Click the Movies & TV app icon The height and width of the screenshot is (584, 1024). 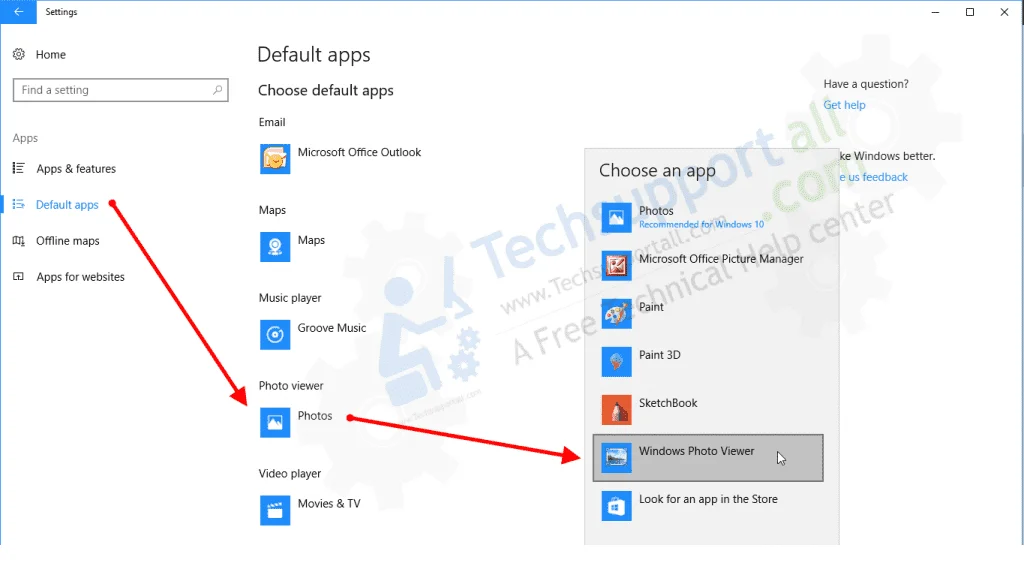[x=275, y=510]
